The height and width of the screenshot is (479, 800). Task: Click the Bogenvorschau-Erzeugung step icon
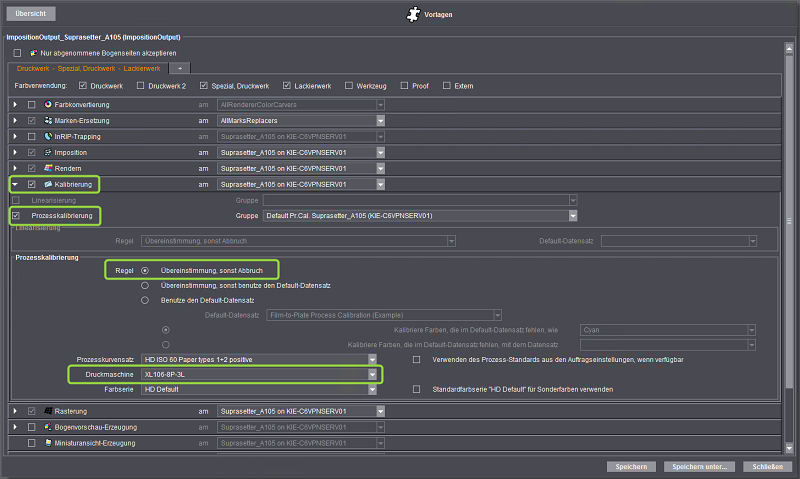[x=47, y=427]
